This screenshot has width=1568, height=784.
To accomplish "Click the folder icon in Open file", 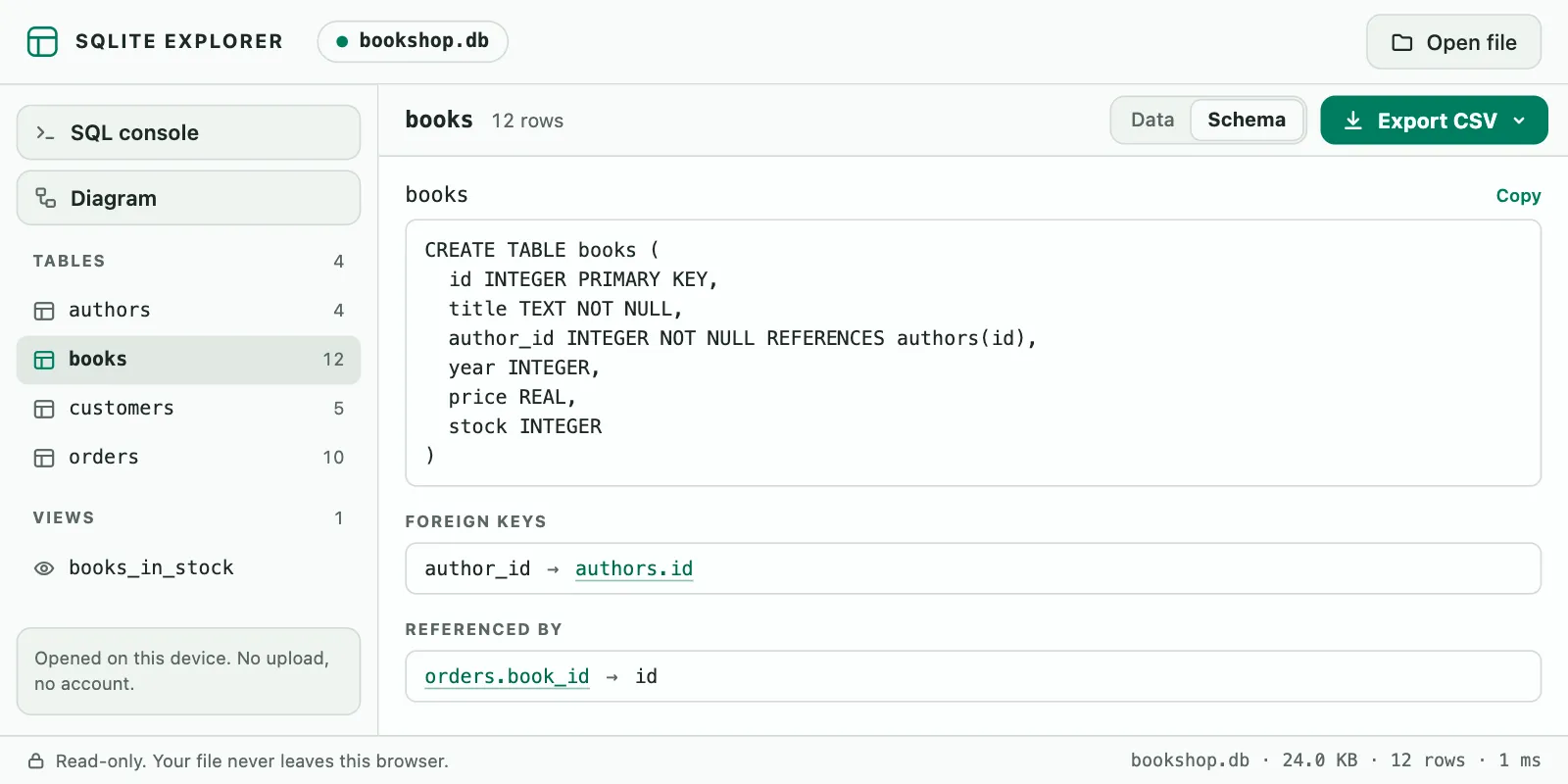I will pyautogui.click(x=1402, y=42).
